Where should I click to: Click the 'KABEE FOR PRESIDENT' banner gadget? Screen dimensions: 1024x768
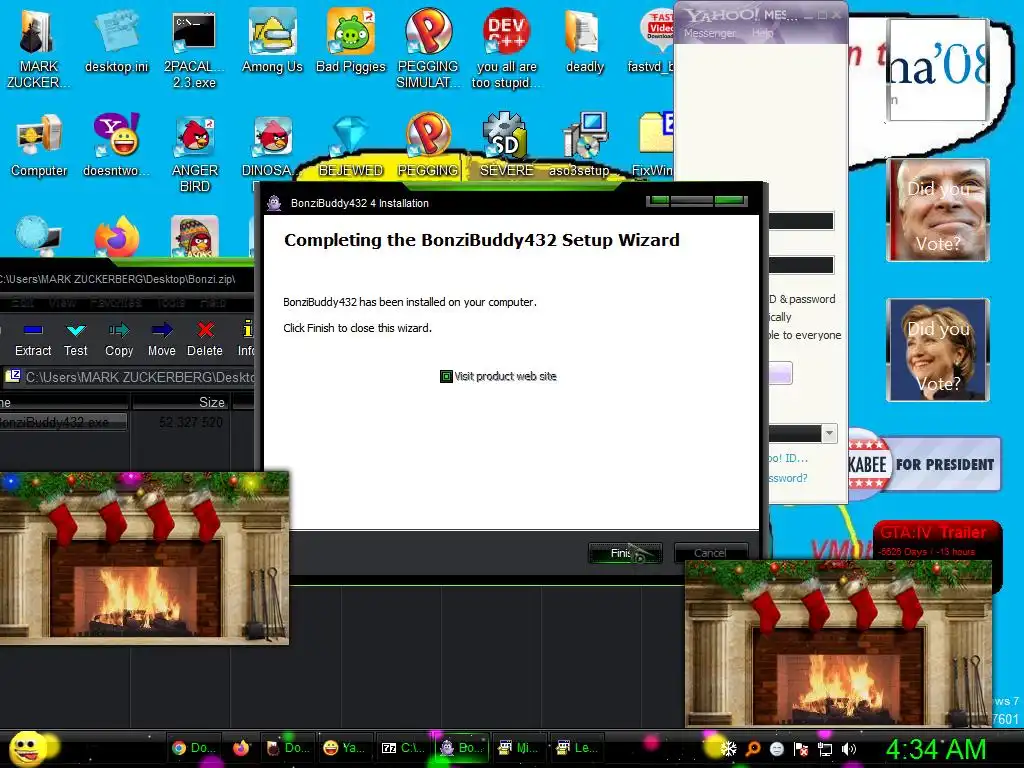tap(924, 464)
